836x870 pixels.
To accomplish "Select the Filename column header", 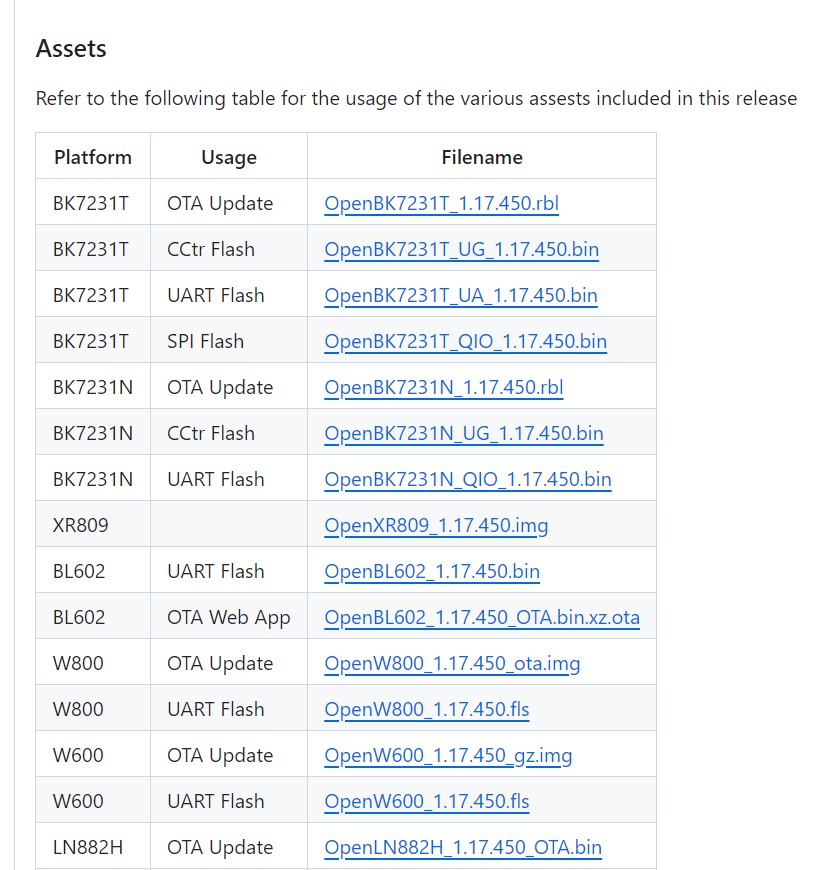I will tap(482, 158).
